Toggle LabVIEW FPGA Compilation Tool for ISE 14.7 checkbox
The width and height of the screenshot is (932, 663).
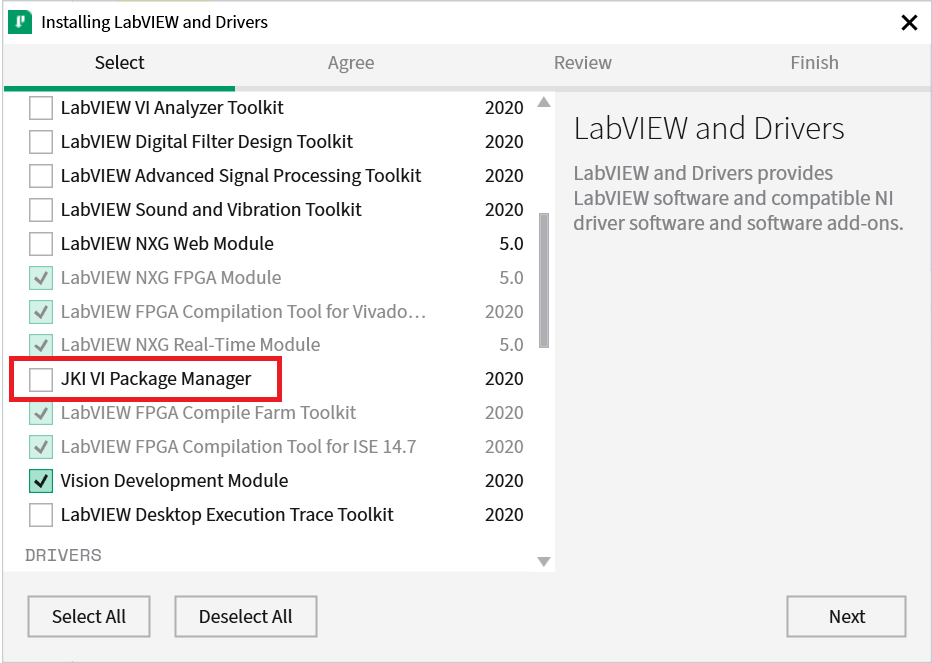point(41,447)
